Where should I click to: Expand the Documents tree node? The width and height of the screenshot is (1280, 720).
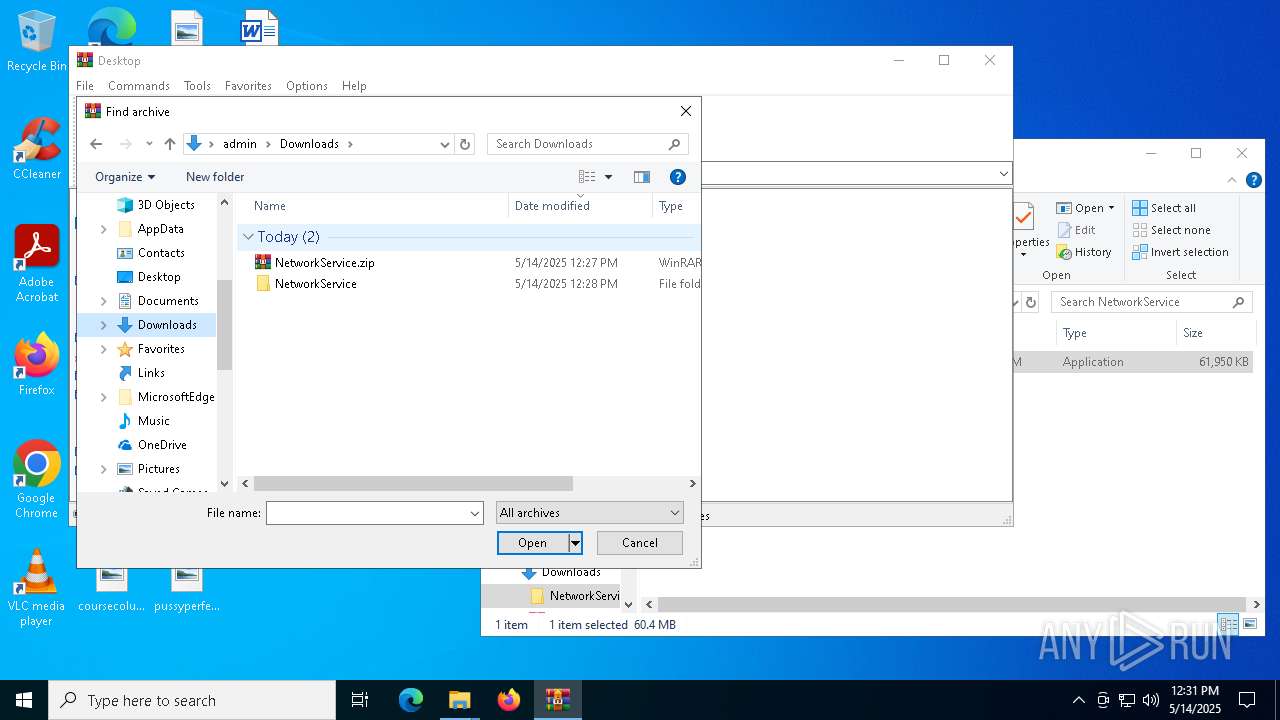point(104,301)
